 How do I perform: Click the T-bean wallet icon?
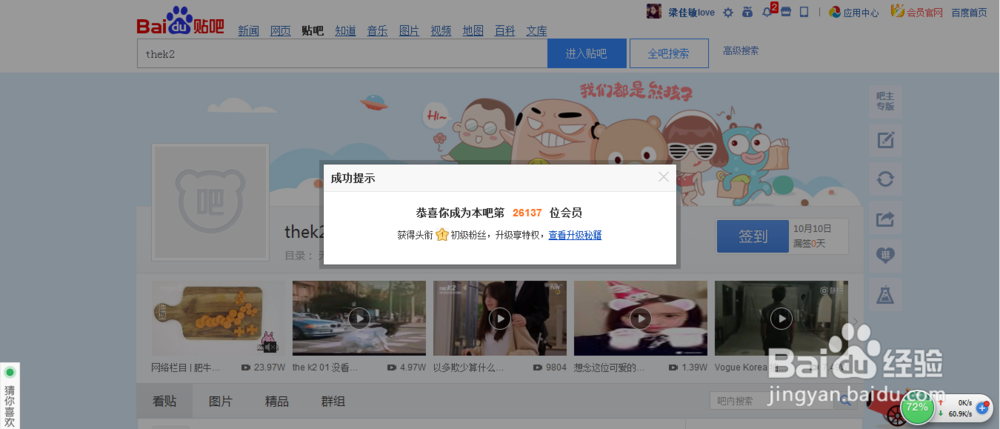coord(747,12)
